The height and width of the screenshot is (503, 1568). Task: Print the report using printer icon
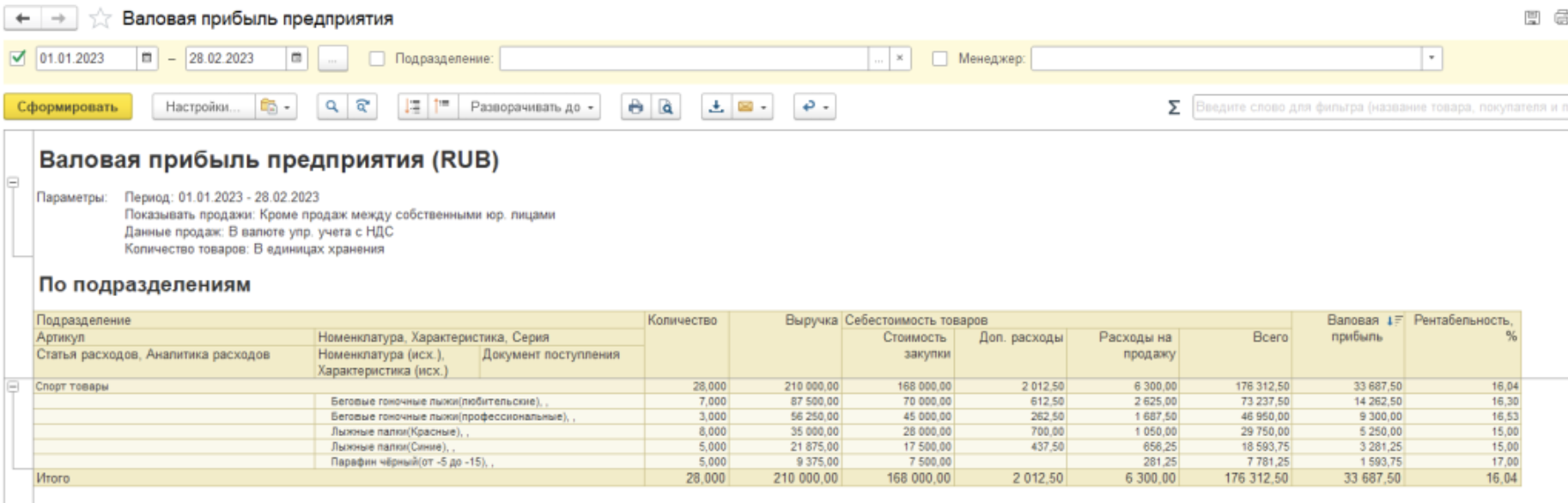click(635, 106)
